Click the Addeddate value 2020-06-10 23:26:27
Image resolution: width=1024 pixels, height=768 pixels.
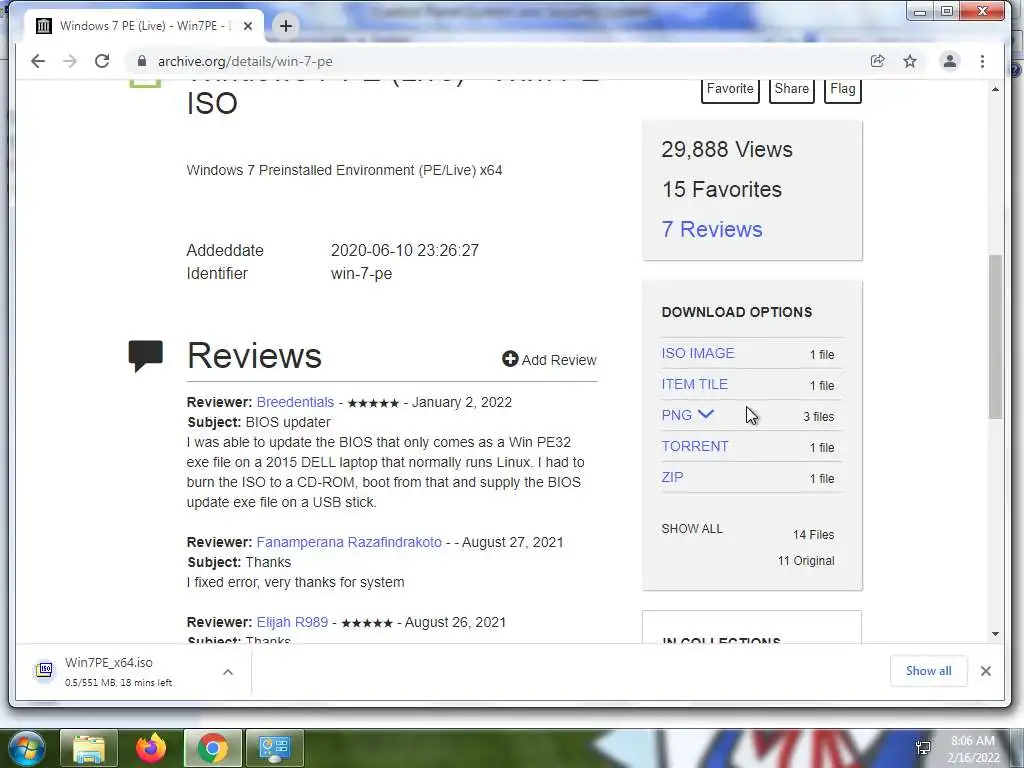(405, 251)
